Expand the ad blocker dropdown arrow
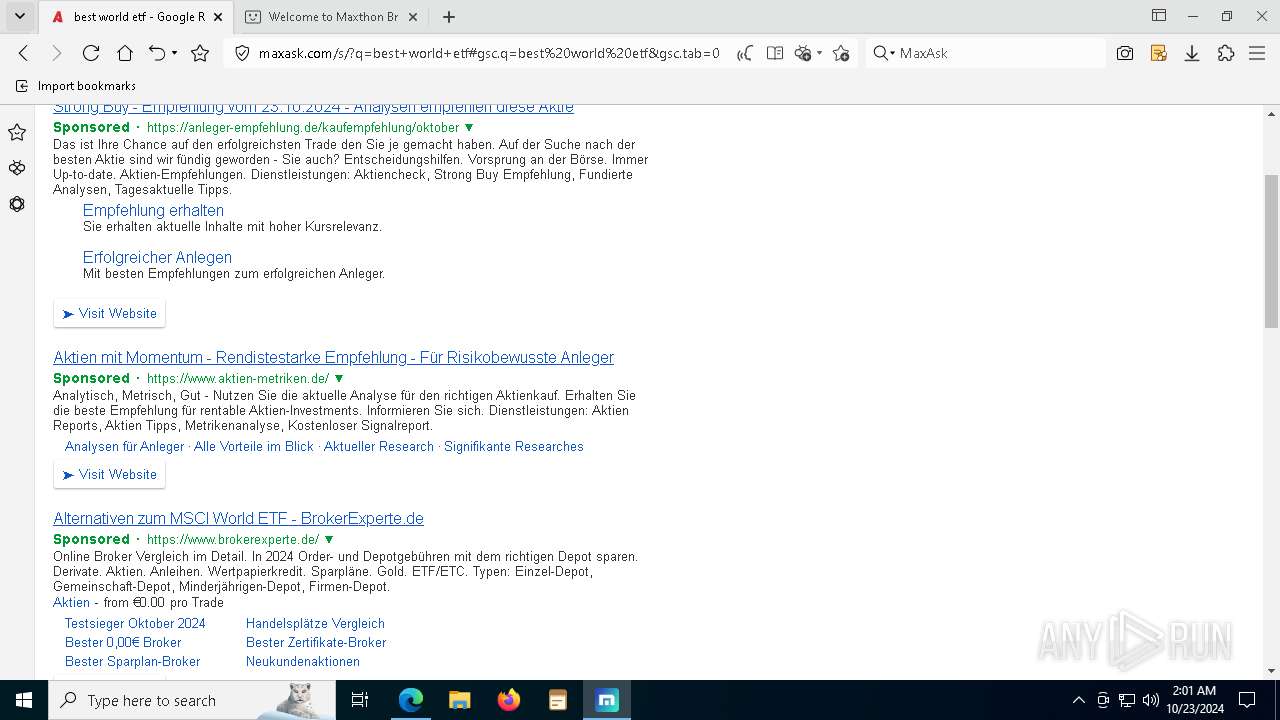1280x720 pixels. (x=819, y=53)
